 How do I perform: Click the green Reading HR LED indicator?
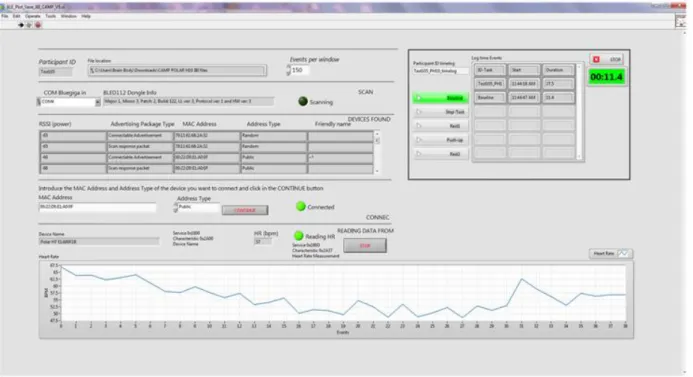point(299,236)
